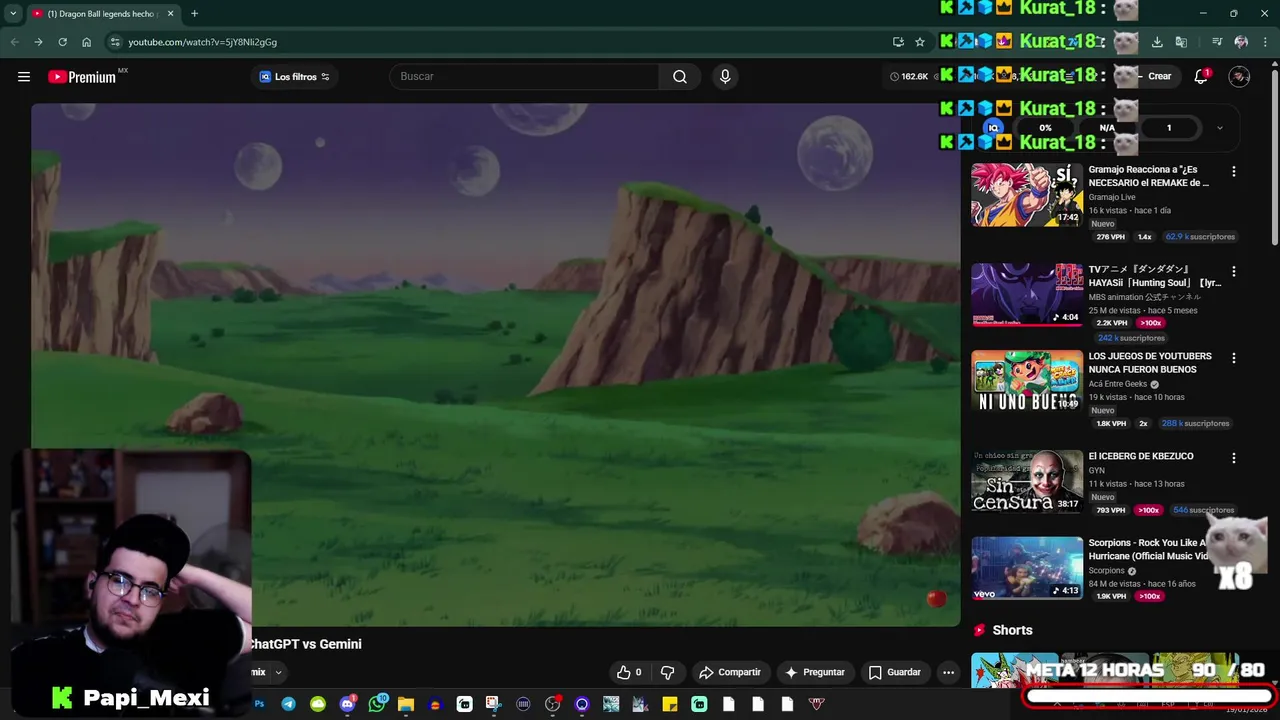
Task: Close the Dragon Ball legends tab
Action: (x=170, y=14)
